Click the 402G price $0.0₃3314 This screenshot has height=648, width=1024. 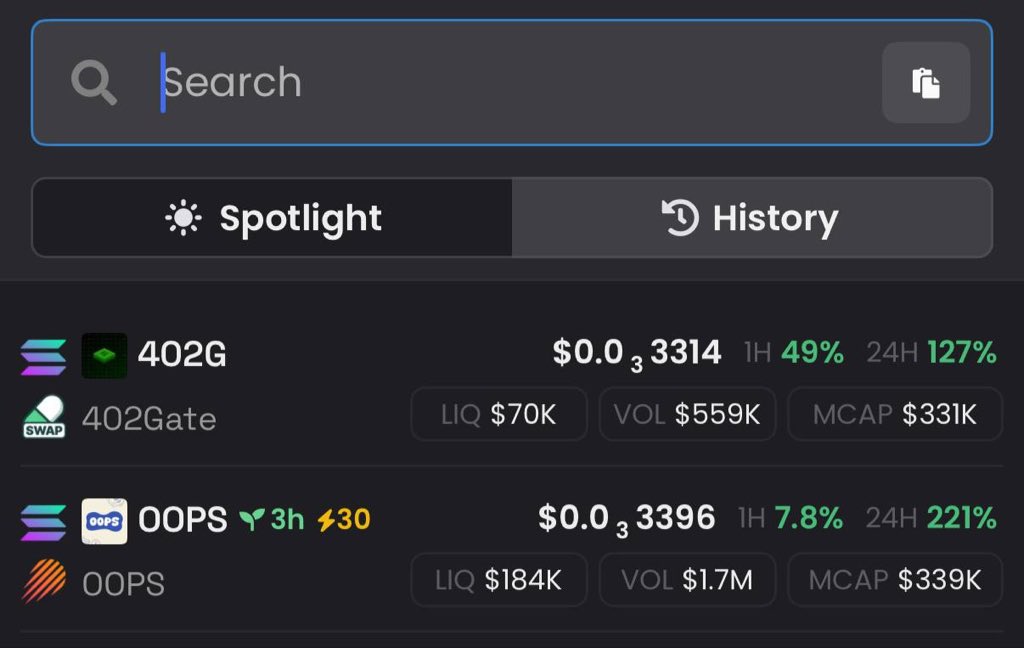click(637, 353)
